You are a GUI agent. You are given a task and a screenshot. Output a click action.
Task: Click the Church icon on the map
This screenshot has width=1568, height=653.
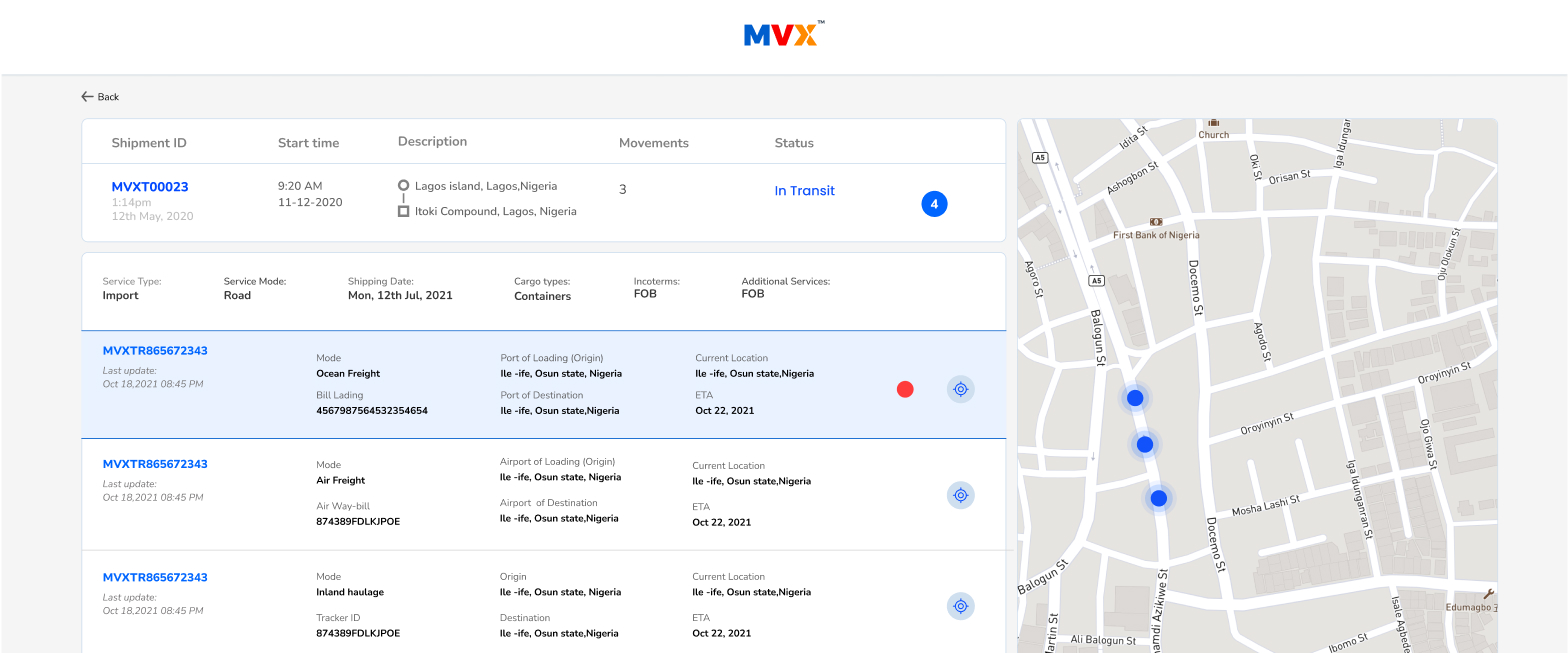point(1214,122)
